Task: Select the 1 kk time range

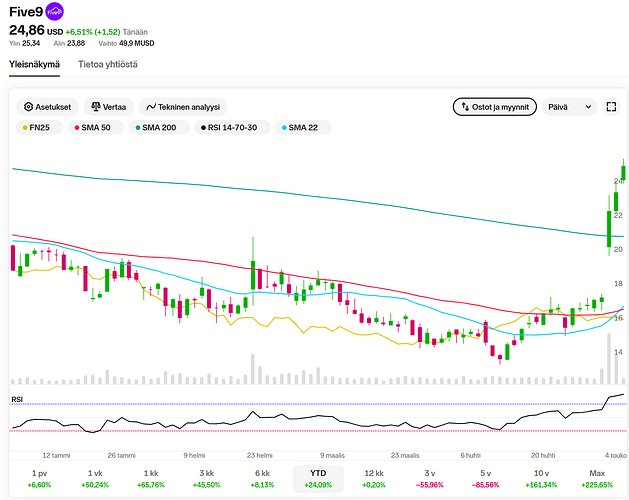Action: [151, 479]
